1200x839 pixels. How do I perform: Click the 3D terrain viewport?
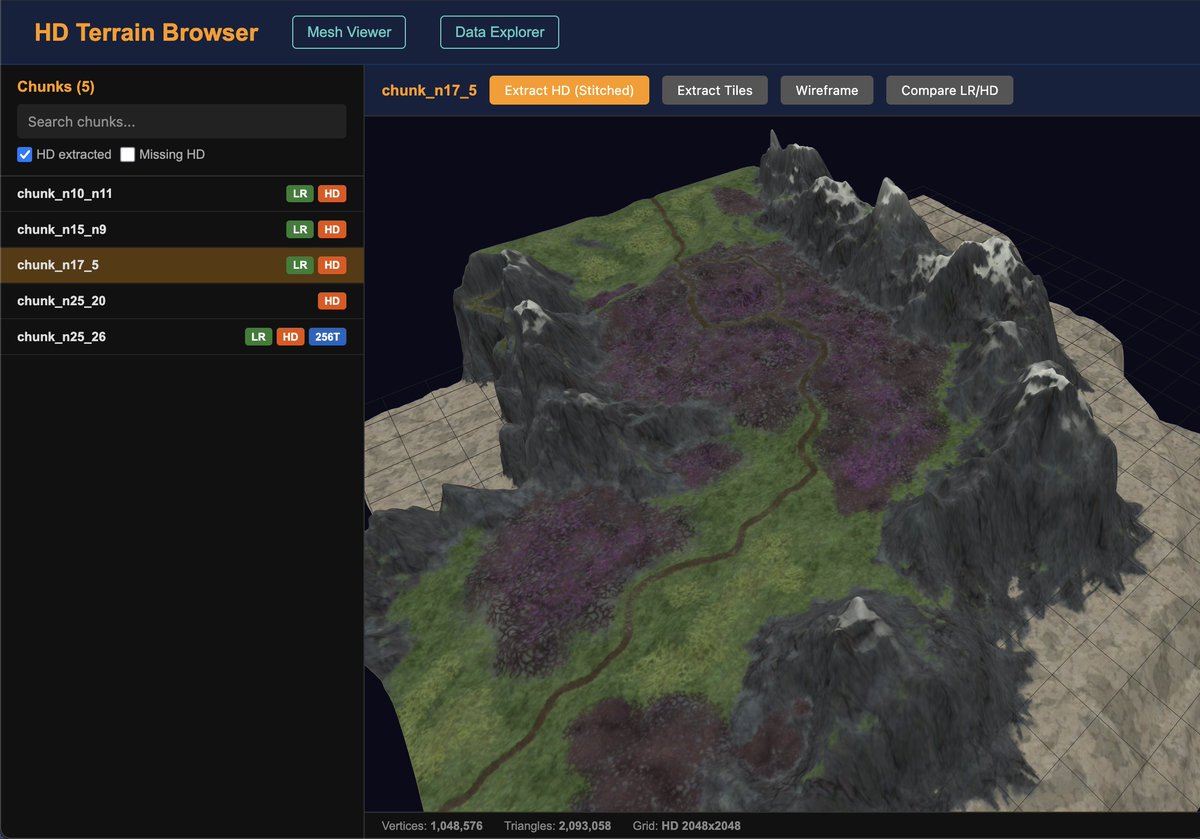tap(782, 464)
